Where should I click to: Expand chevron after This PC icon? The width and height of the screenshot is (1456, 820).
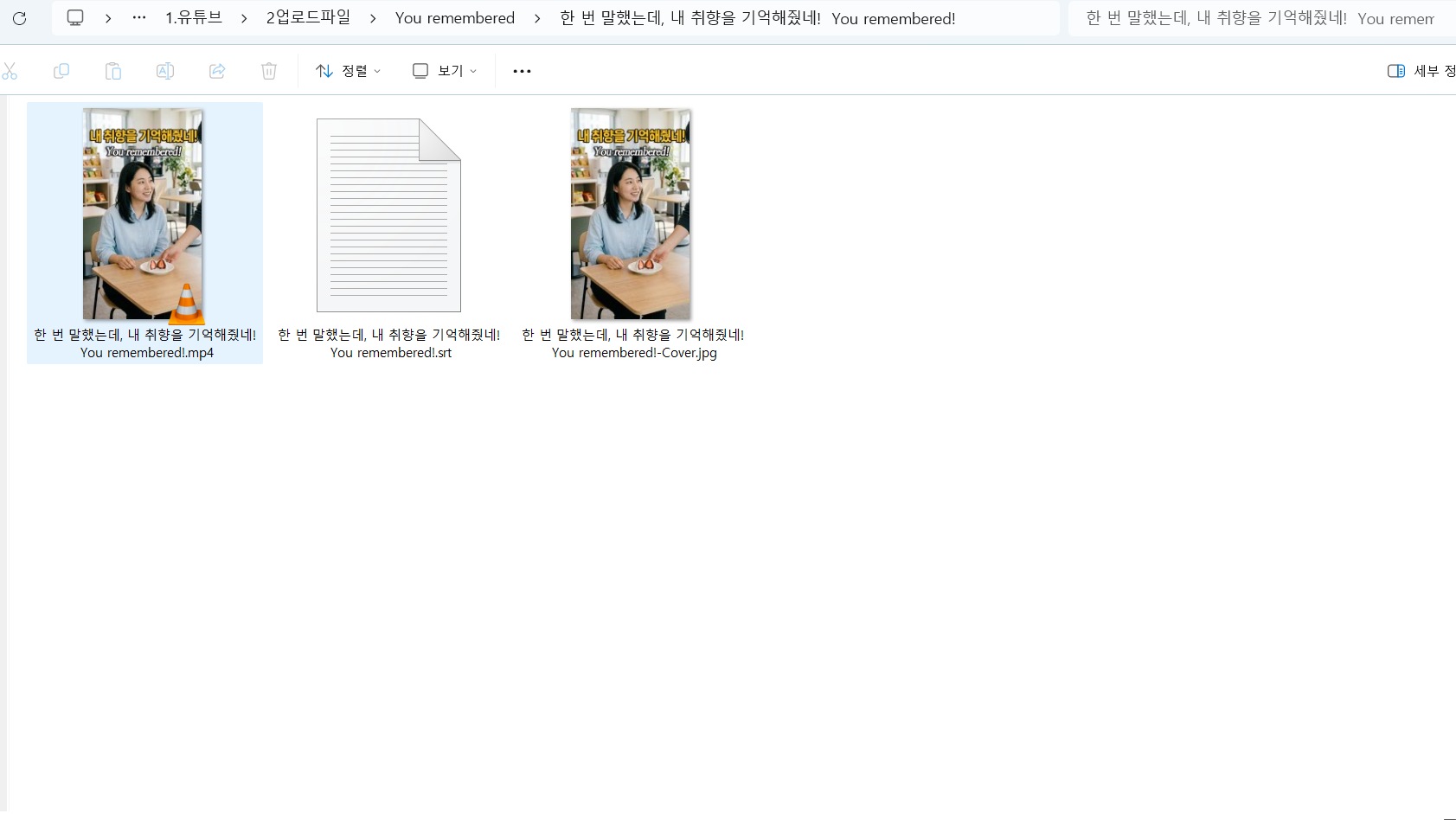[x=108, y=18]
